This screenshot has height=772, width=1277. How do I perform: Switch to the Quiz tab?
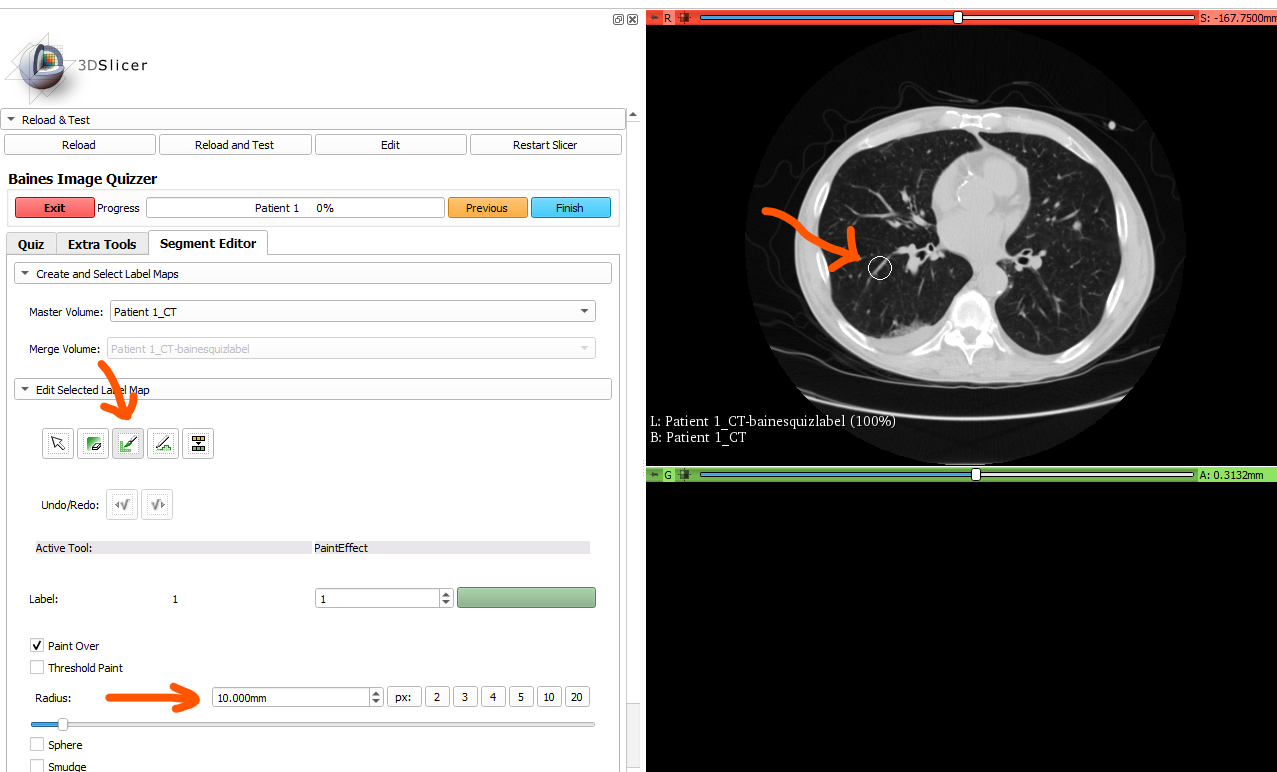coord(30,243)
